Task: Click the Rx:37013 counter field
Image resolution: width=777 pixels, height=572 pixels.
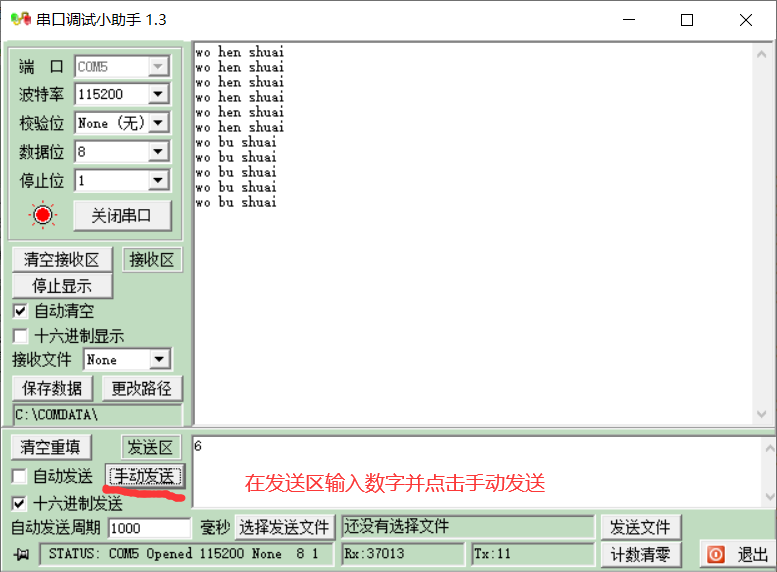Action: pyautogui.click(x=403, y=554)
